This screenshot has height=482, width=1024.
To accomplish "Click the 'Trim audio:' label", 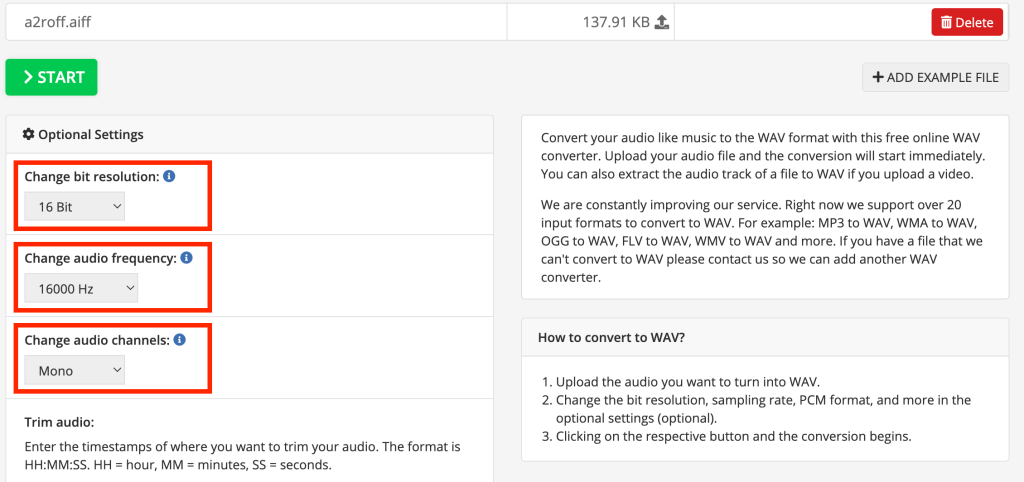I will point(59,423).
